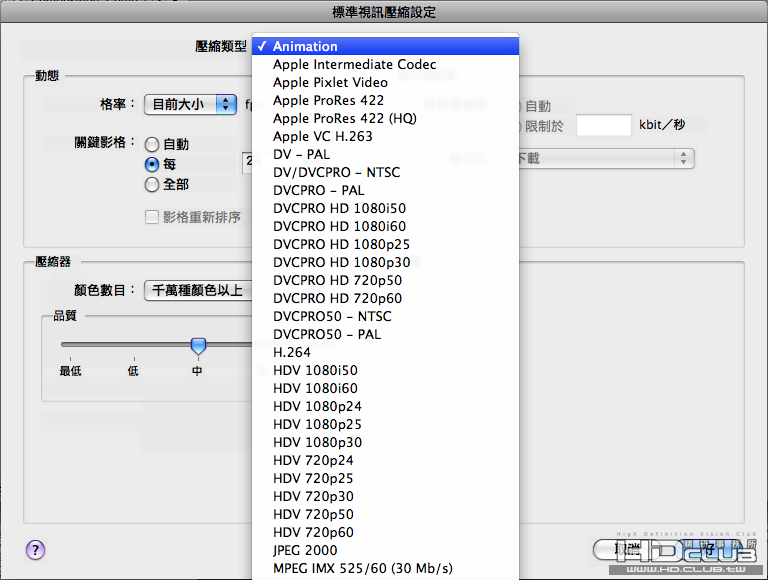This screenshot has height=580, width=768.
Task: Click the keyframe interval number field
Action: 248,163
